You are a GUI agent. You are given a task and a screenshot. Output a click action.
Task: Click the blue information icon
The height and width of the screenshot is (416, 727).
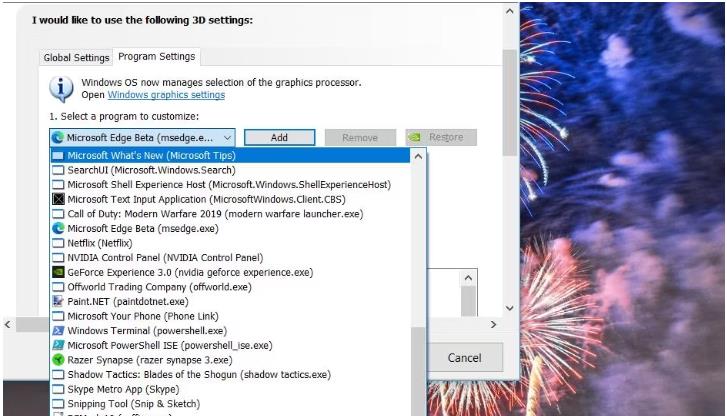pos(61,89)
